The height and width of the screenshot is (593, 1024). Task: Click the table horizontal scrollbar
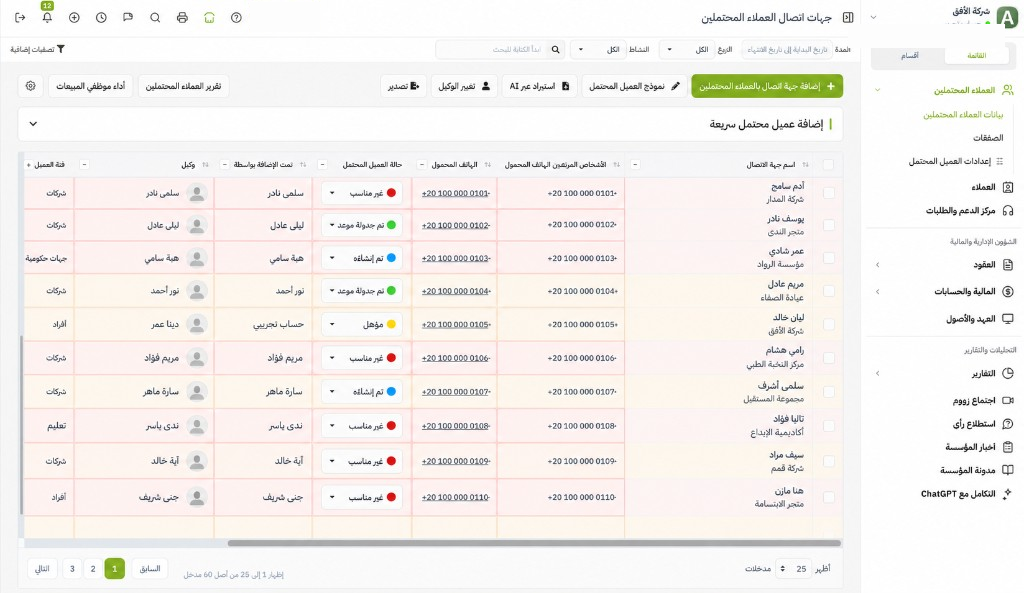(534, 543)
